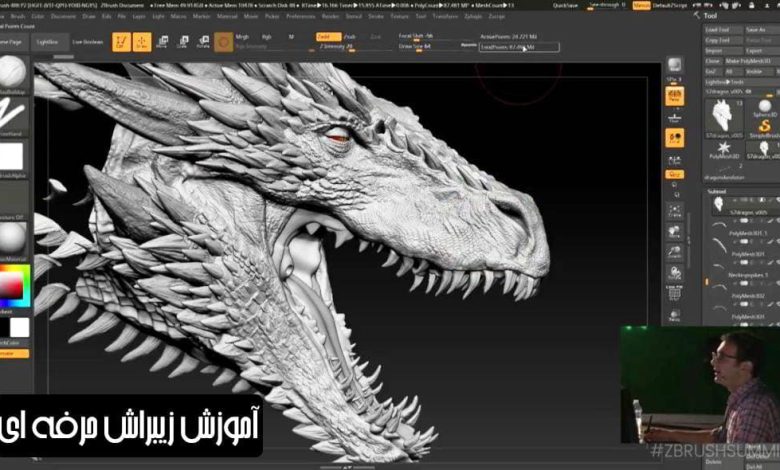Viewport: 780px width, 470px height.
Task: Switch to the LightBox tab
Action: (x=48, y=42)
